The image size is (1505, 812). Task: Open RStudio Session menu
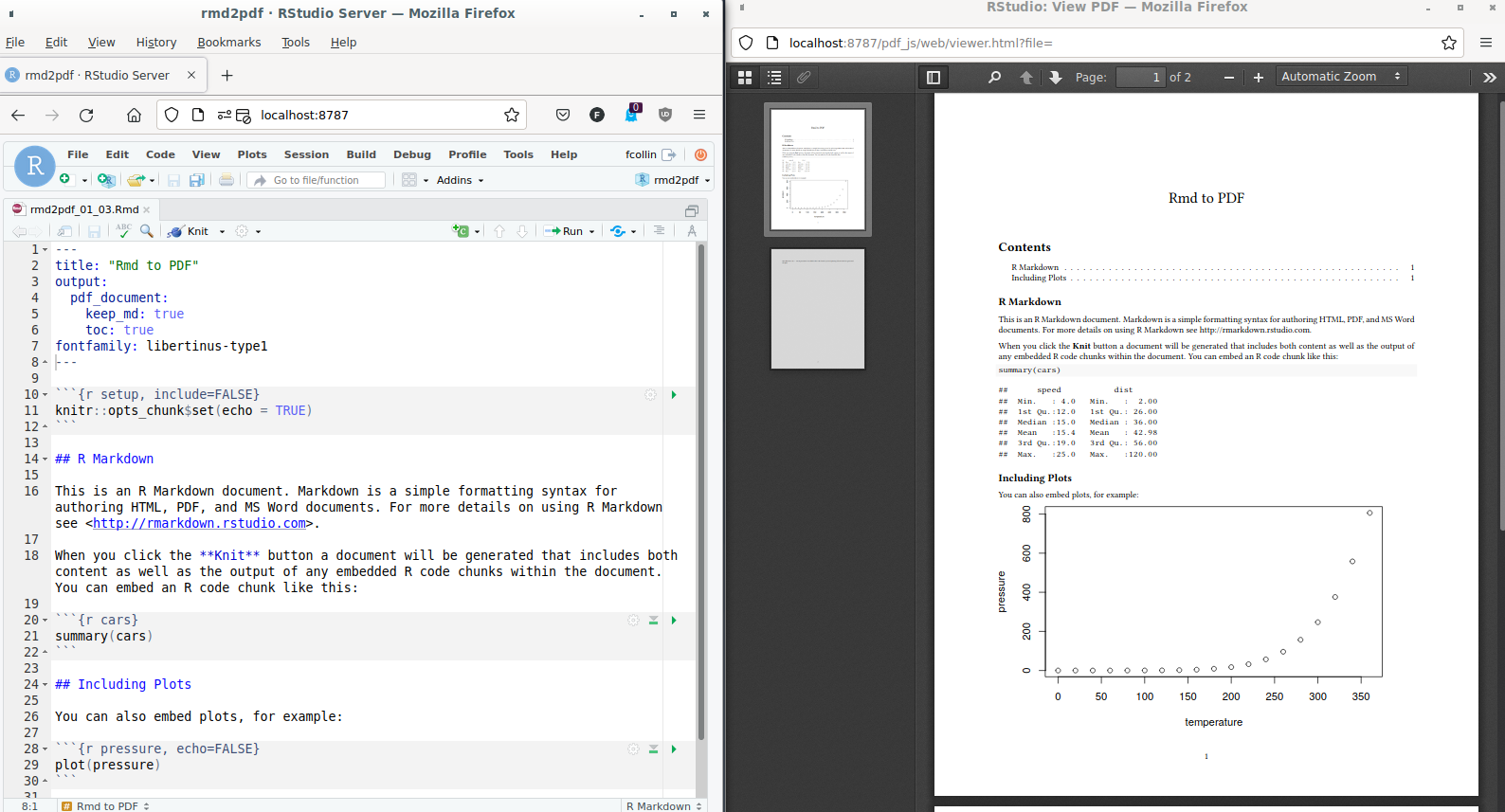coord(306,154)
